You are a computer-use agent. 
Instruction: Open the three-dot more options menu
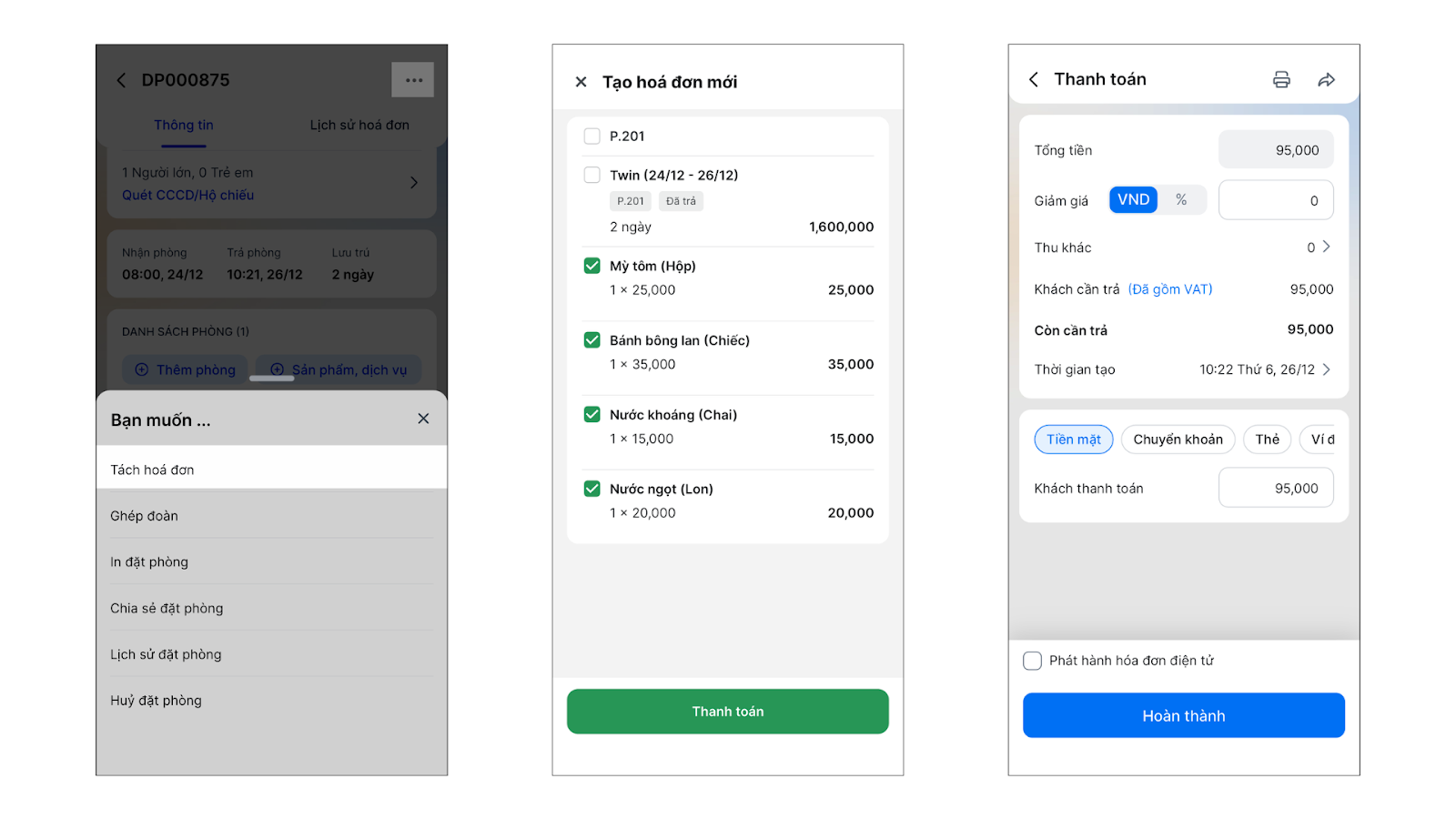pyautogui.click(x=413, y=80)
